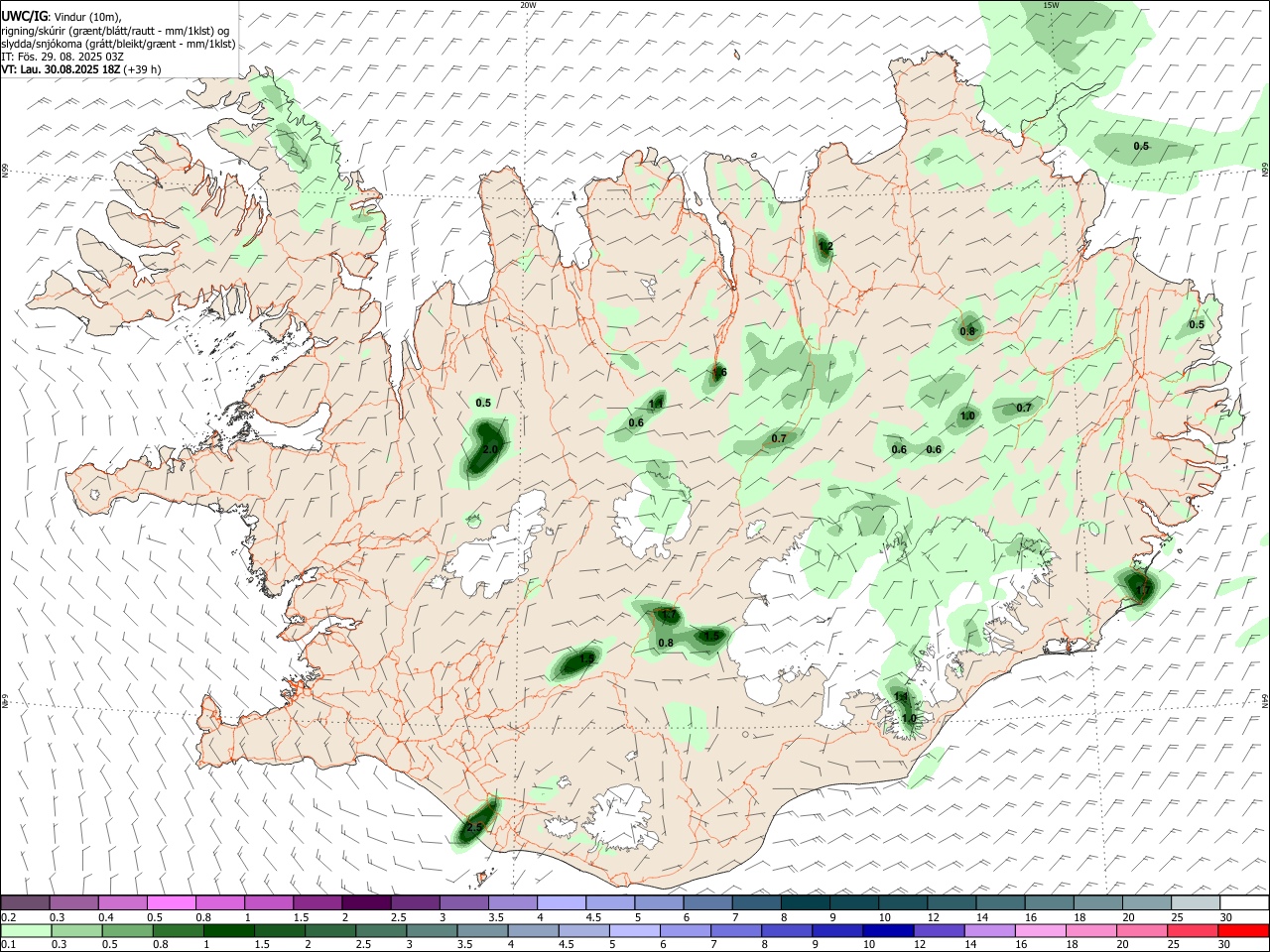Viewport: 1270px width, 952px height.
Task: Click the '20W' longitude label at top
Action: [528, 5]
